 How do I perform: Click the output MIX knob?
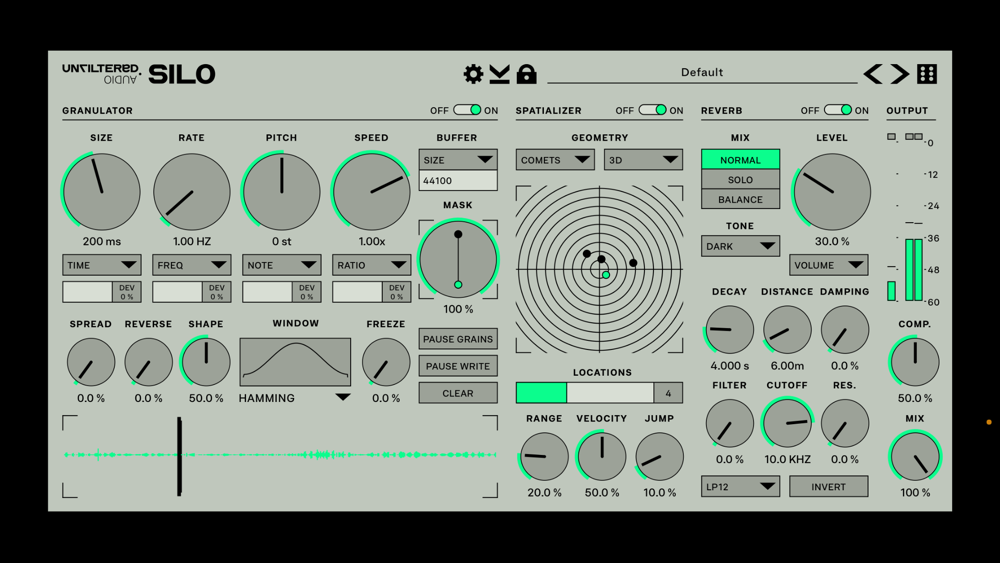915,457
